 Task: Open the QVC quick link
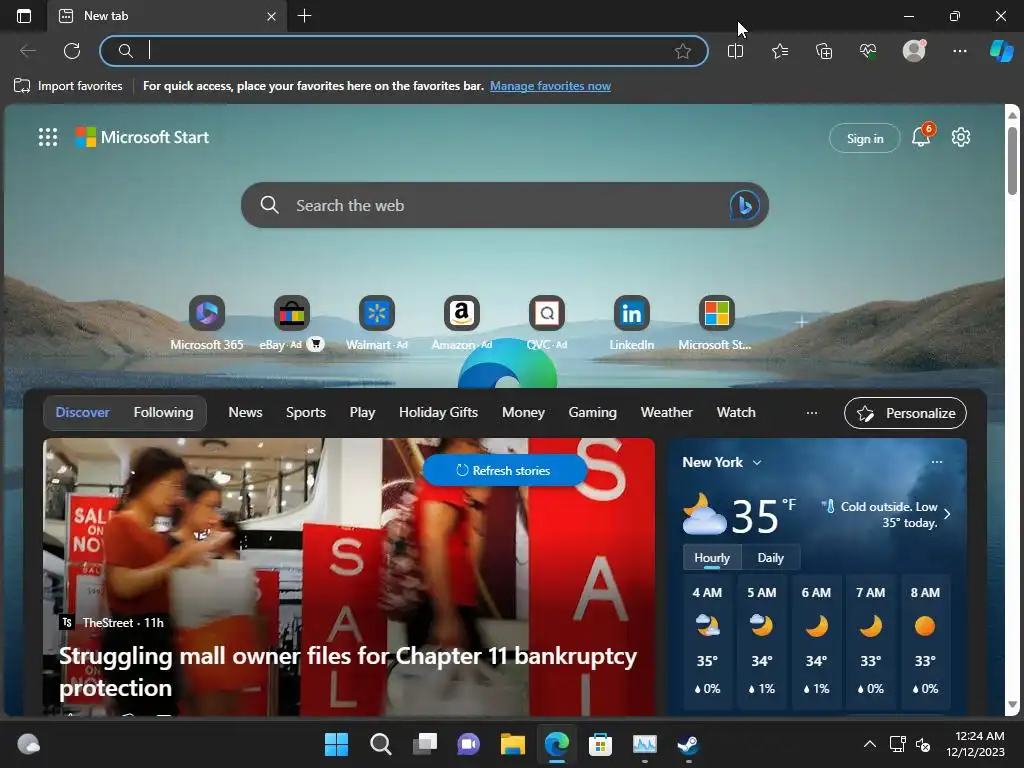pyautogui.click(x=547, y=313)
